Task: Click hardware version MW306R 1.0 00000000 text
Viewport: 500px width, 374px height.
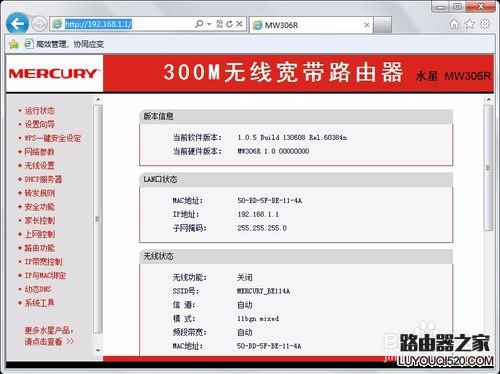Action: click(273, 151)
